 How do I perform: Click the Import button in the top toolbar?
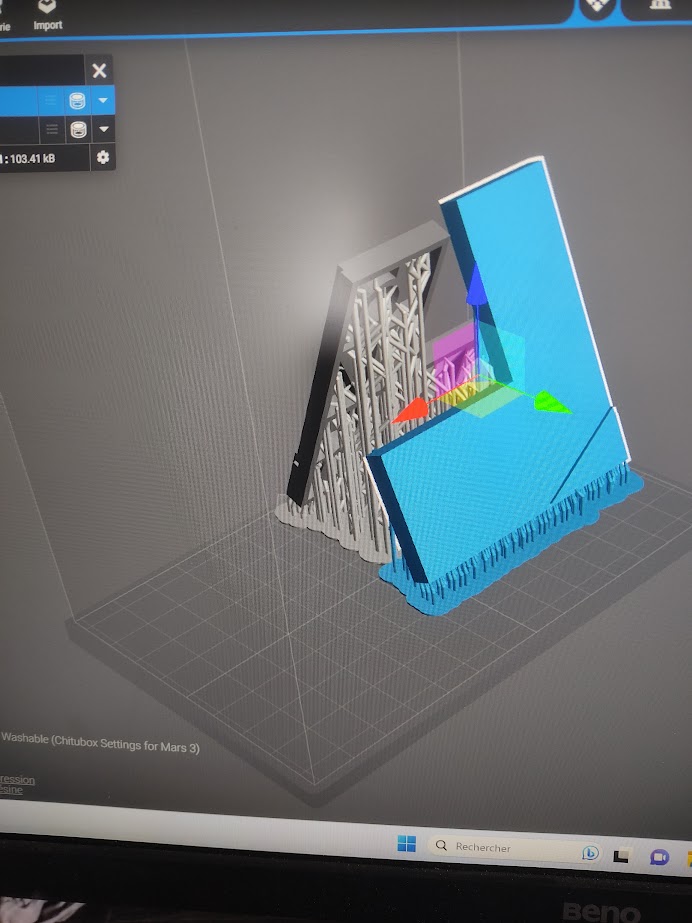click(x=48, y=15)
